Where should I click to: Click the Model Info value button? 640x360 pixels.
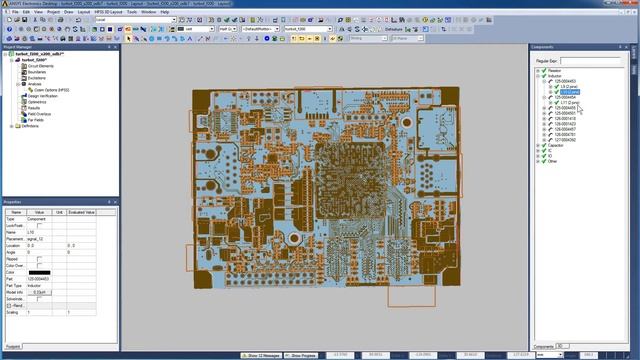click(x=40, y=292)
